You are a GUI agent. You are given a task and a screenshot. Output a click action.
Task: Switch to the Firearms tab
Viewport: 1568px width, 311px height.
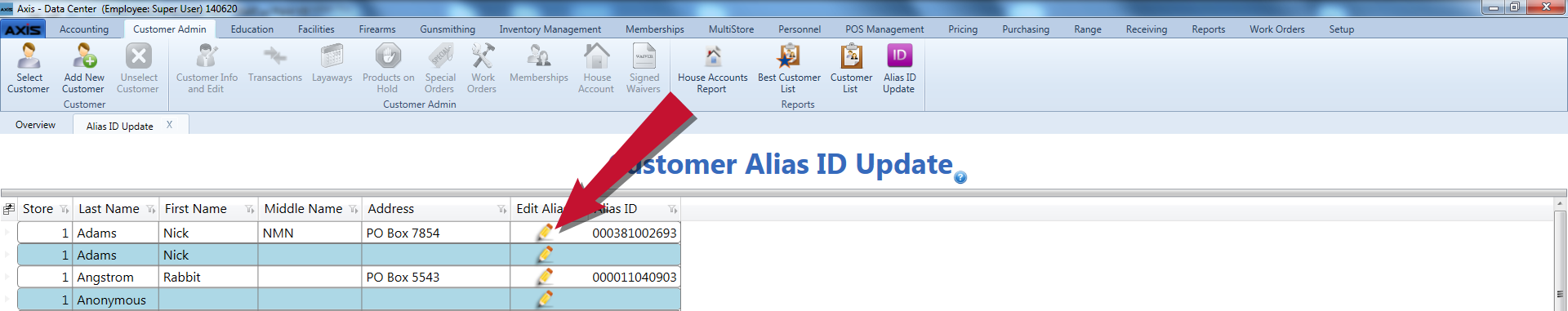pos(377,29)
